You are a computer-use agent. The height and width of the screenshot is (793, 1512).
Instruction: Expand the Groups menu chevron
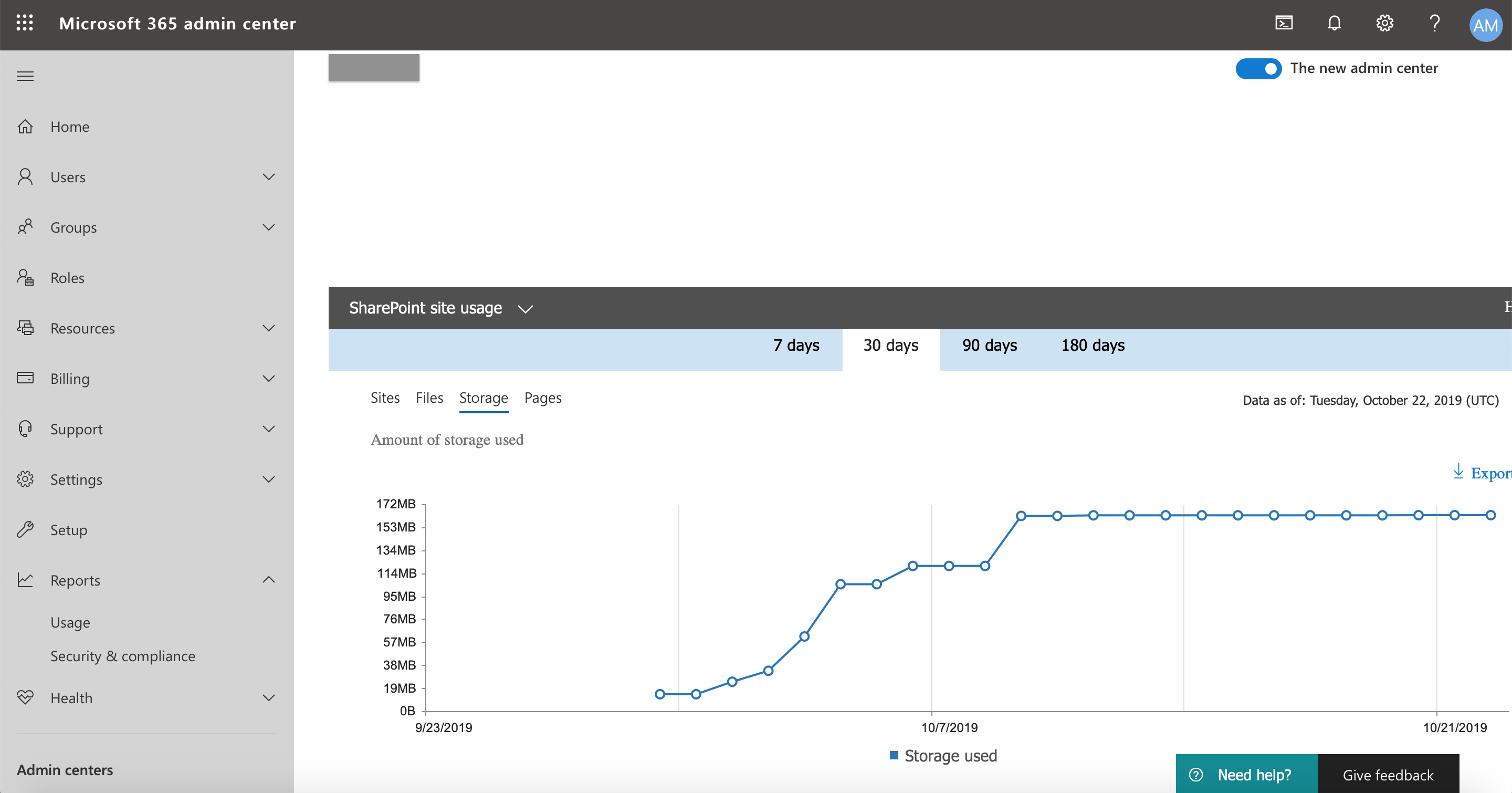coord(269,227)
